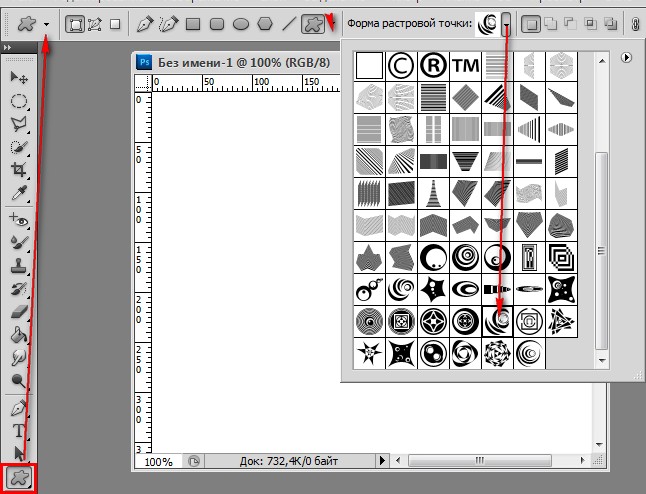Click the Док: 732,4K/0 байт status text
The height and width of the screenshot is (494, 646).
click(x=288, y=461)
